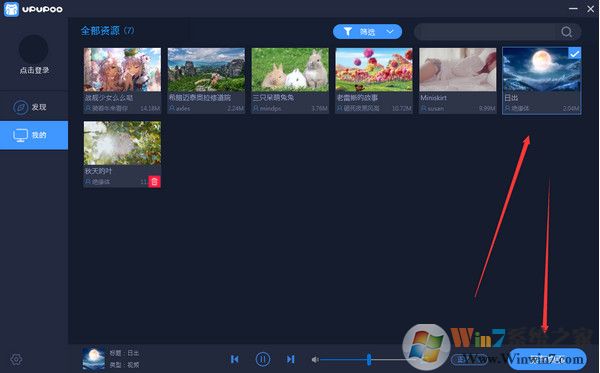Click the profile avatar to log in
This screenshot has height=373, width=600.
tap(34, 49)
